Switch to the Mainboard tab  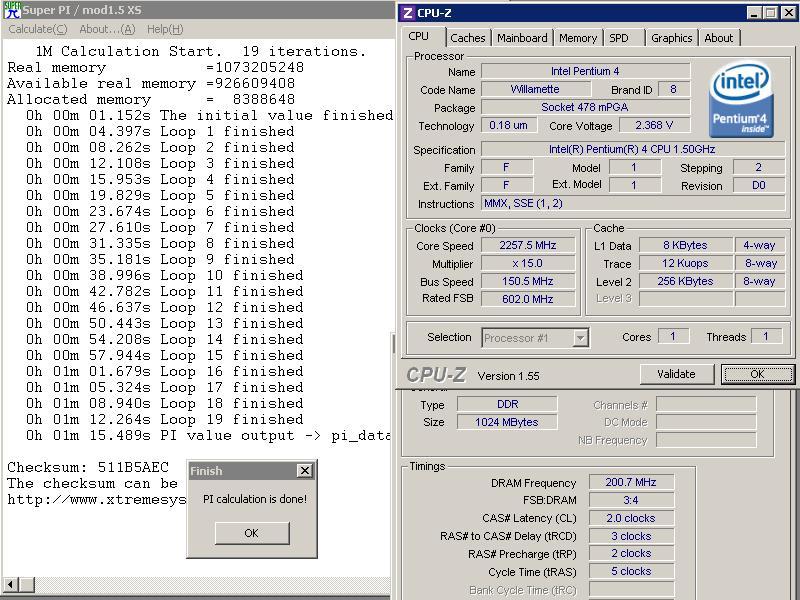[x=522, y=38]
